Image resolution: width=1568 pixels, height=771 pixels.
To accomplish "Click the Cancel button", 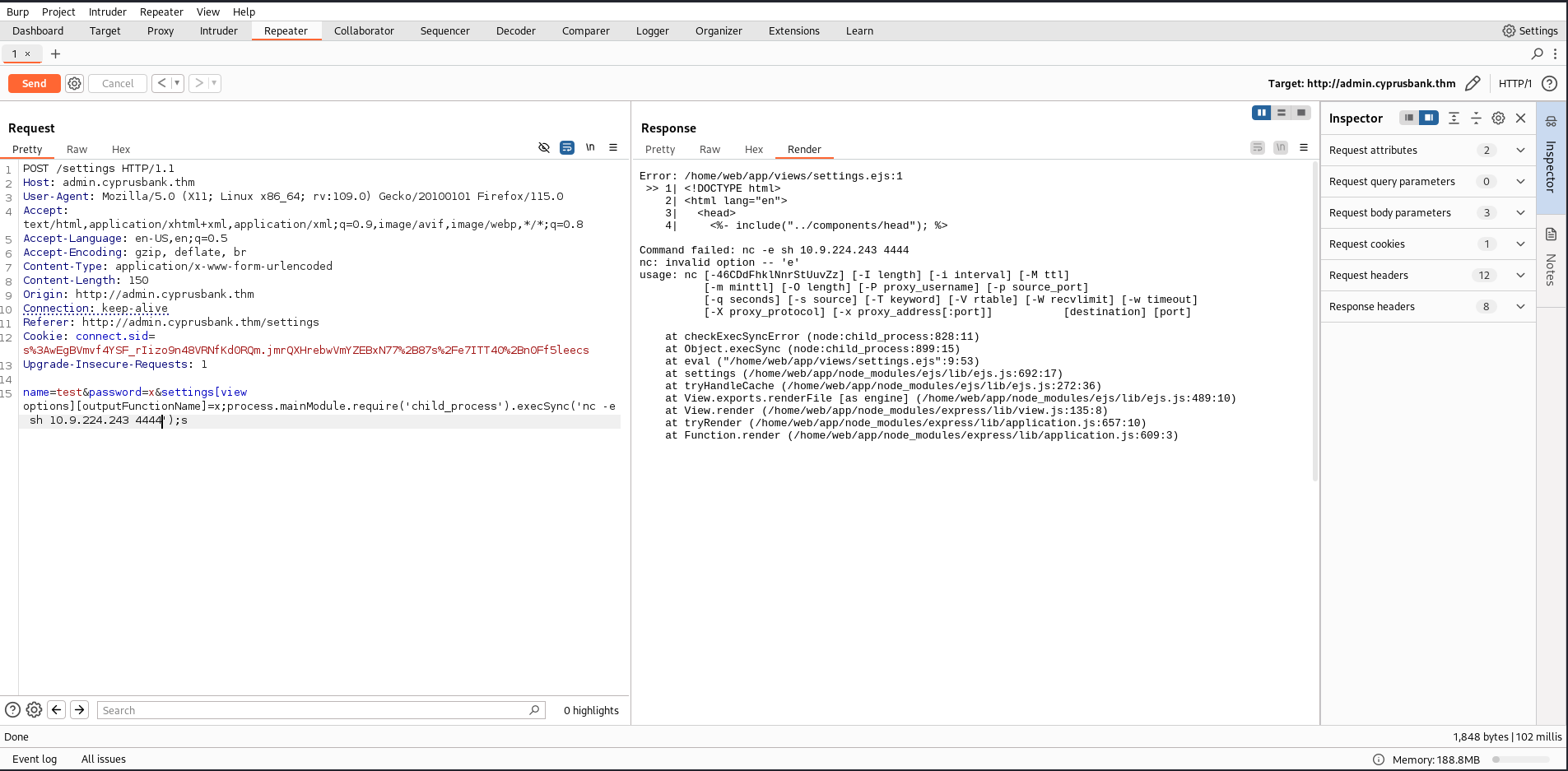I will tap(118, 83).
